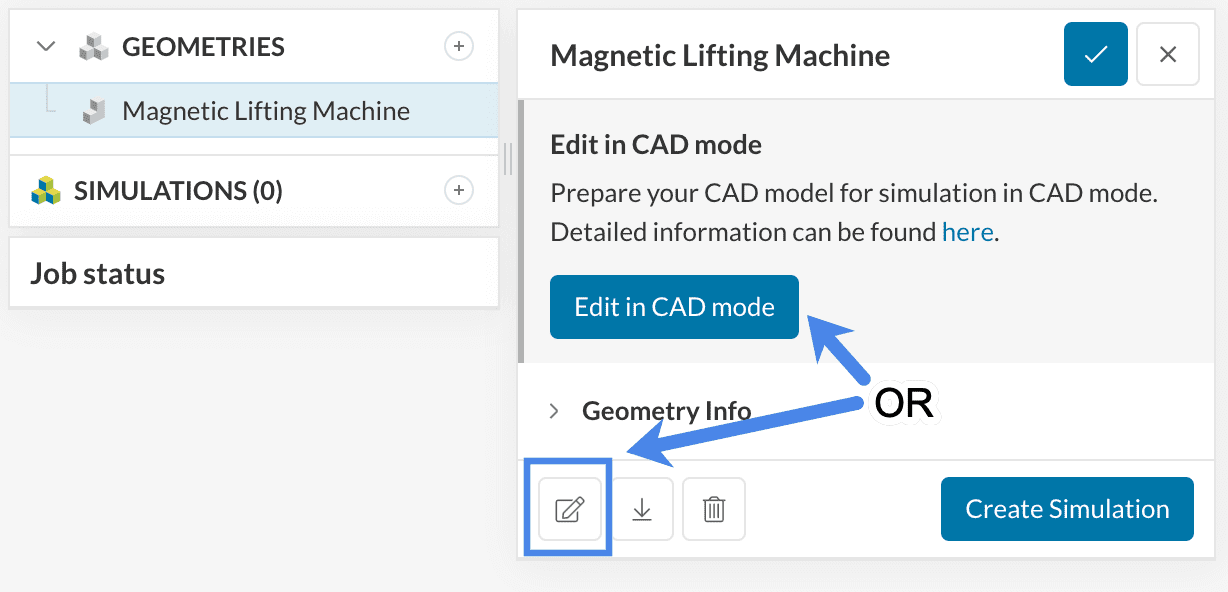Image resolution: width=1228 pixels, height=592 pixels.
Task: Click the vertical panel divider handle
Action: tap(508, 158)
